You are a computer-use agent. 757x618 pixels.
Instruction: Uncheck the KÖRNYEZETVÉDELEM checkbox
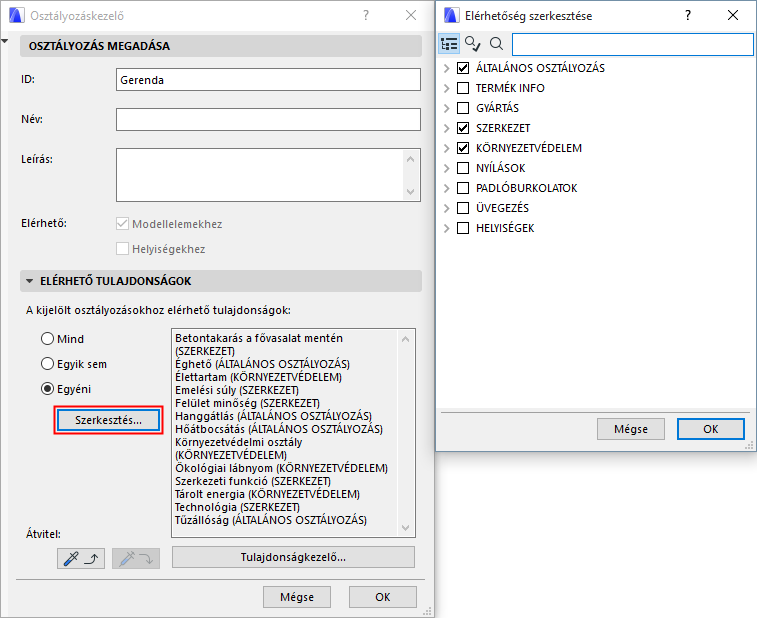pos(463,148)
